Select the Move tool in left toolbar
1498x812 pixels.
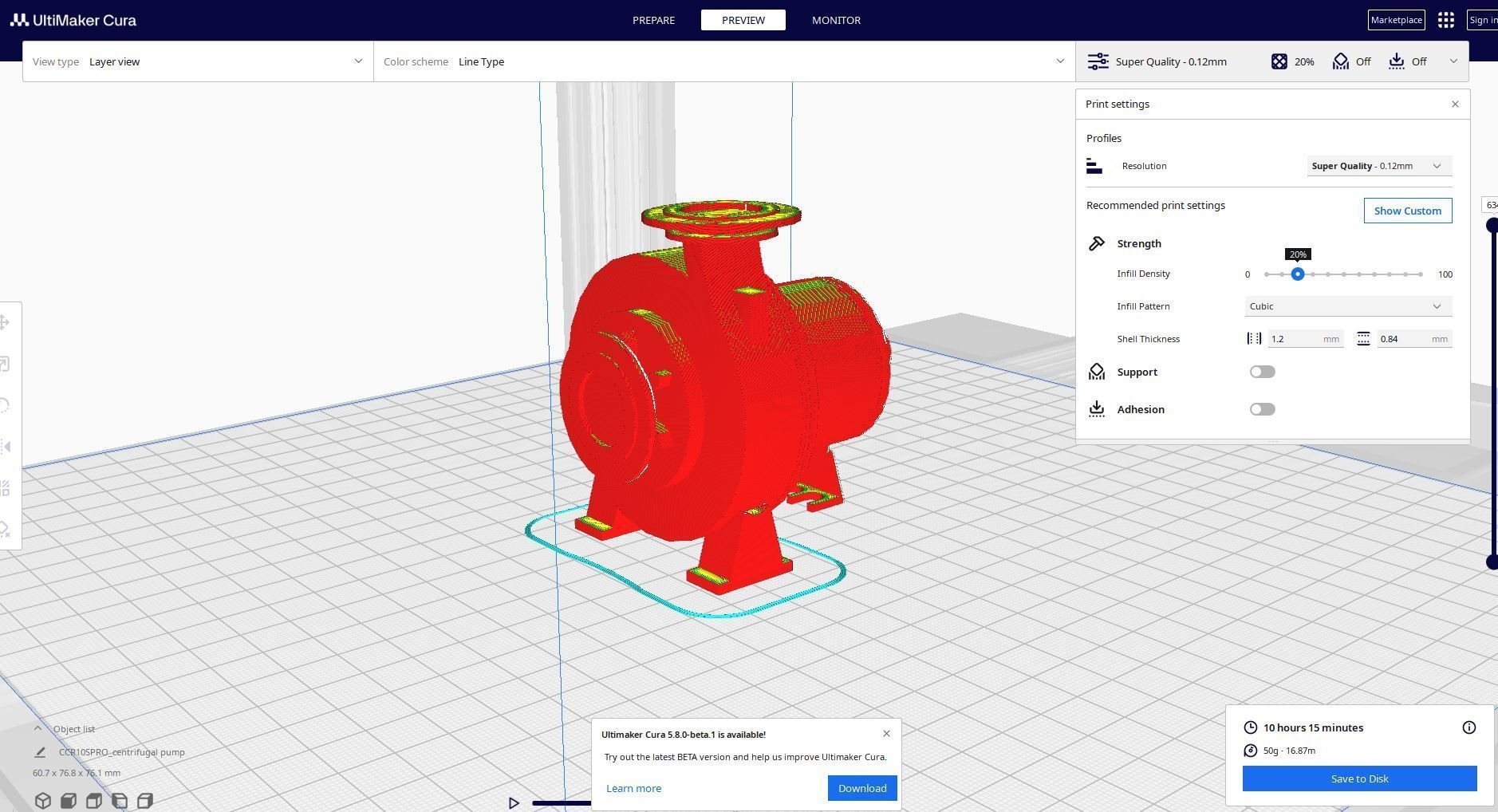point(5,322)
